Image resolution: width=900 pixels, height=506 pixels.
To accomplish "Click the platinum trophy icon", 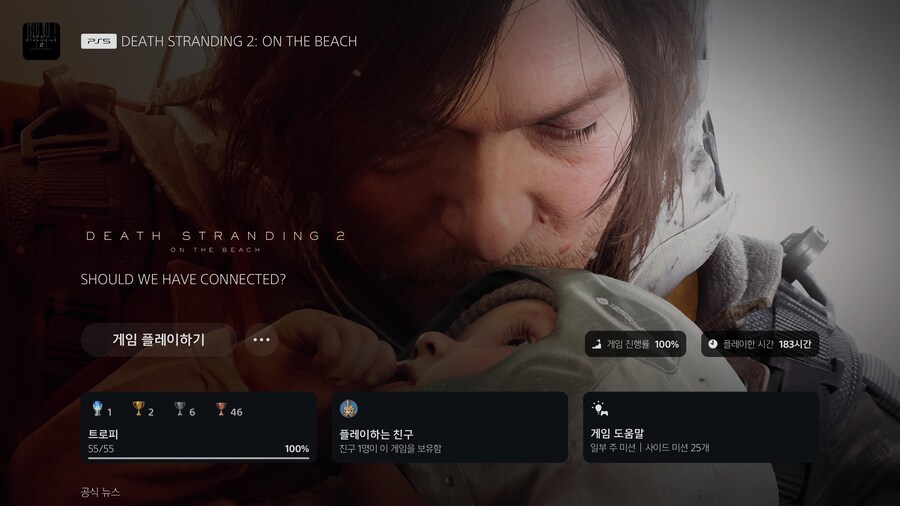I will point(97,409).
